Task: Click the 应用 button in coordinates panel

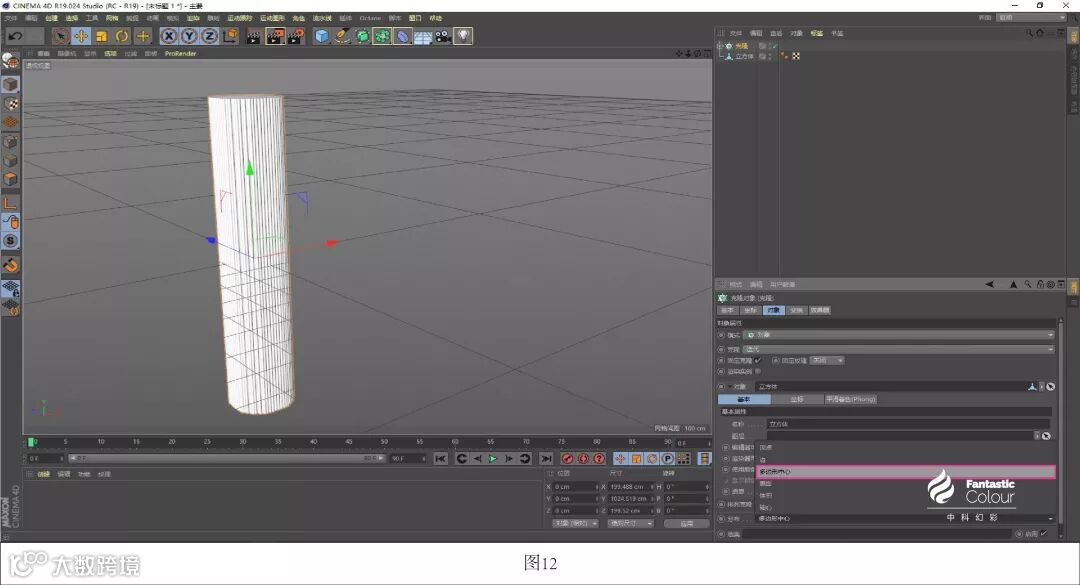Action: pos(686,523)
